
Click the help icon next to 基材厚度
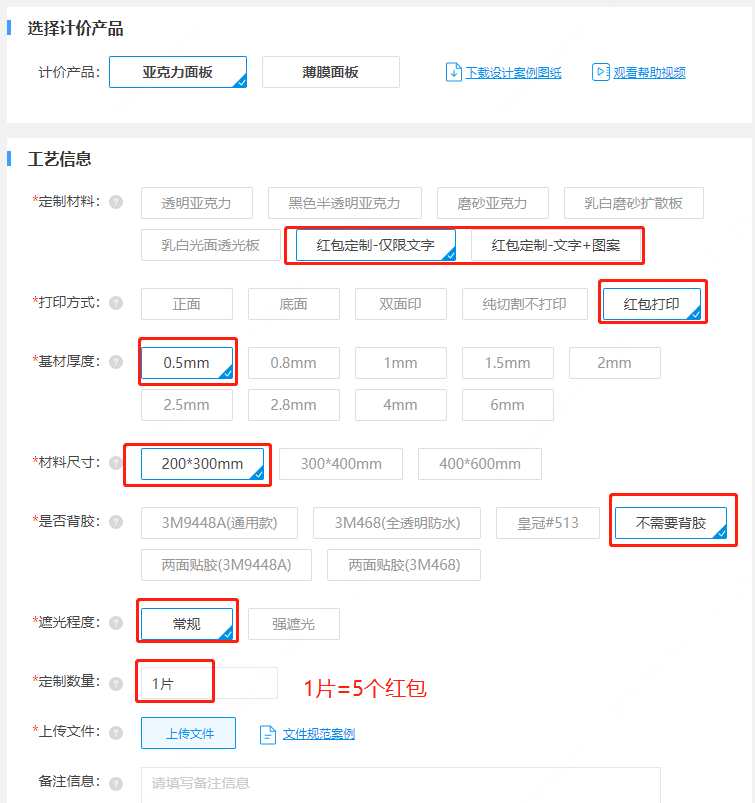pos(116,362)
